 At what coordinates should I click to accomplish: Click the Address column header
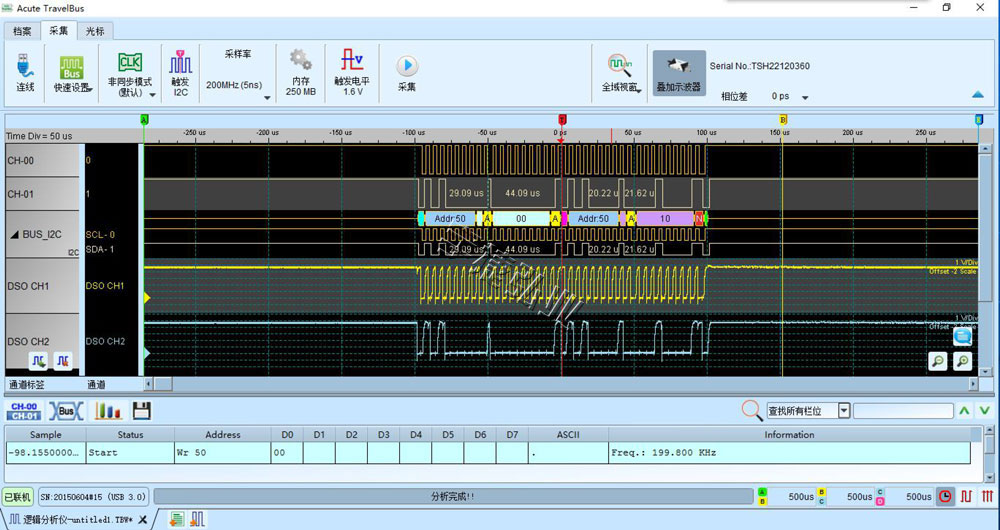pos(223,434)
